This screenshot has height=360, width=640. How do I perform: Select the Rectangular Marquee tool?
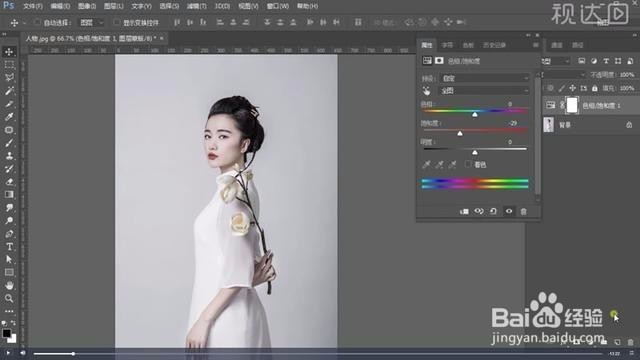click(x=9, y=65)
